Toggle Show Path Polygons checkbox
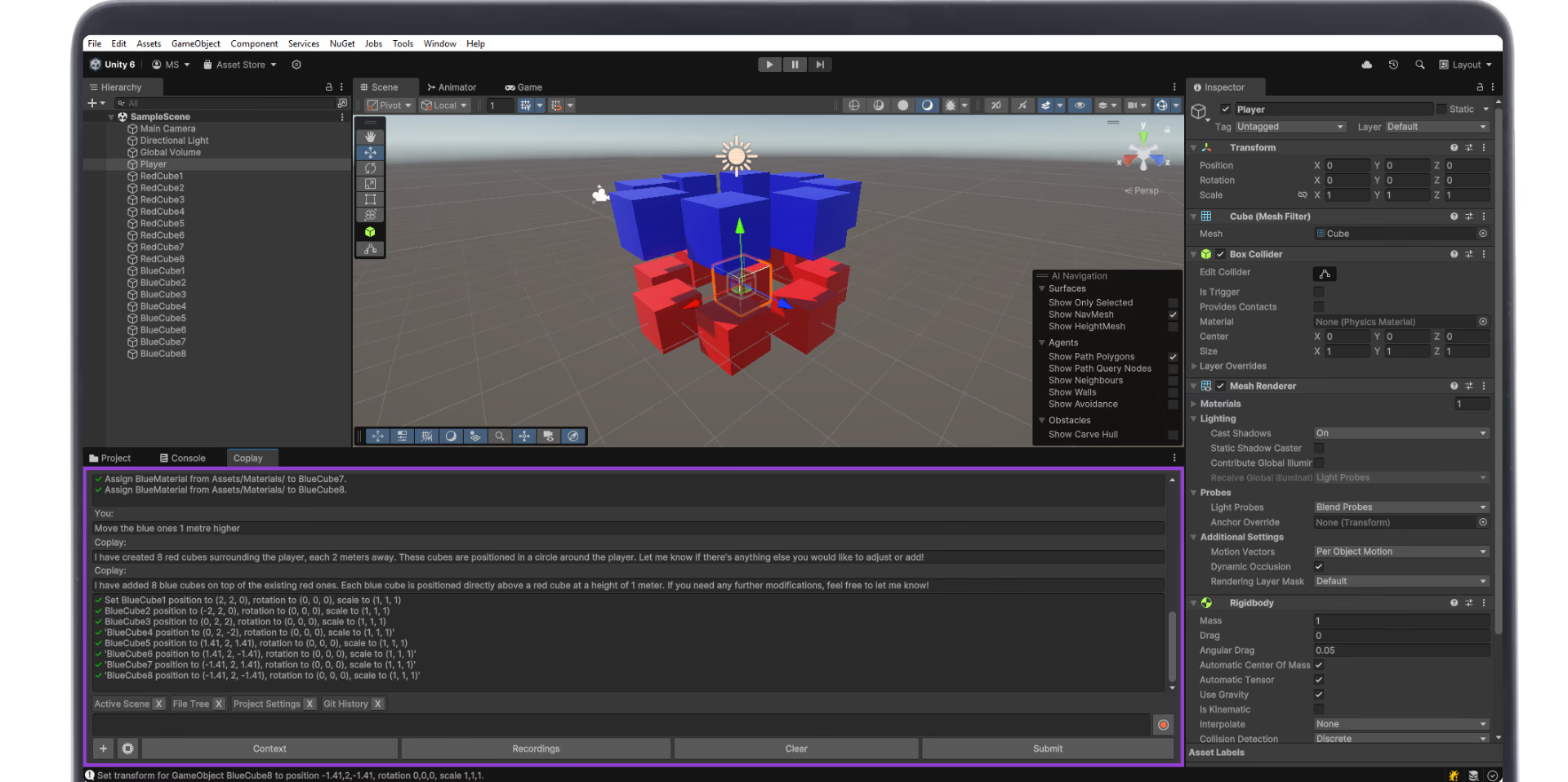The height and width of the screenshot is (782, 1568). pyautogui.click(x=1173, y=357)
